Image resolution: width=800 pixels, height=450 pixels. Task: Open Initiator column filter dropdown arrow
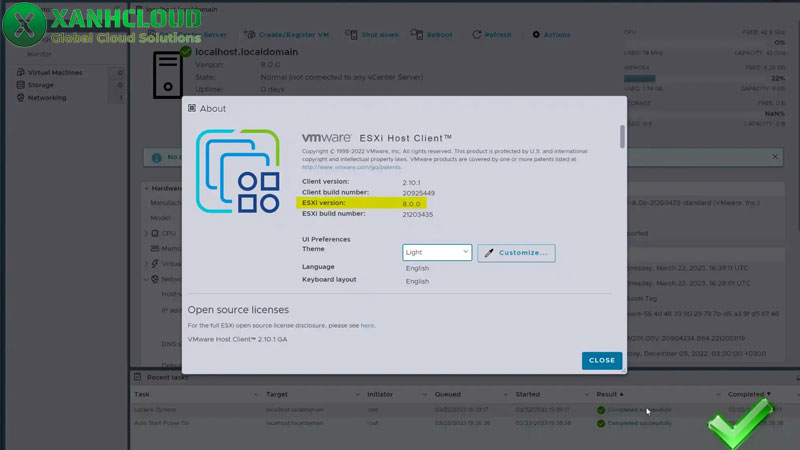pyautogui.click(x=424, y=395)
